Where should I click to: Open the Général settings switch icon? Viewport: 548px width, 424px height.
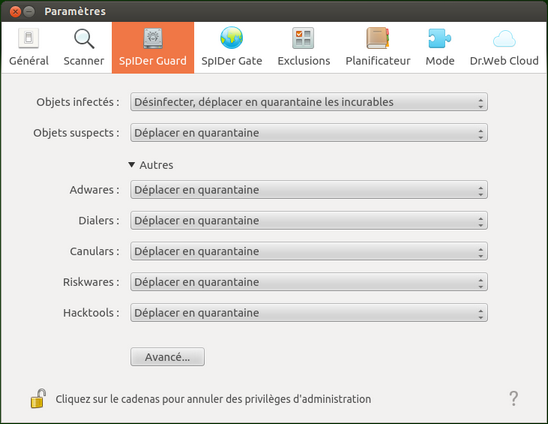coord(29,38)
